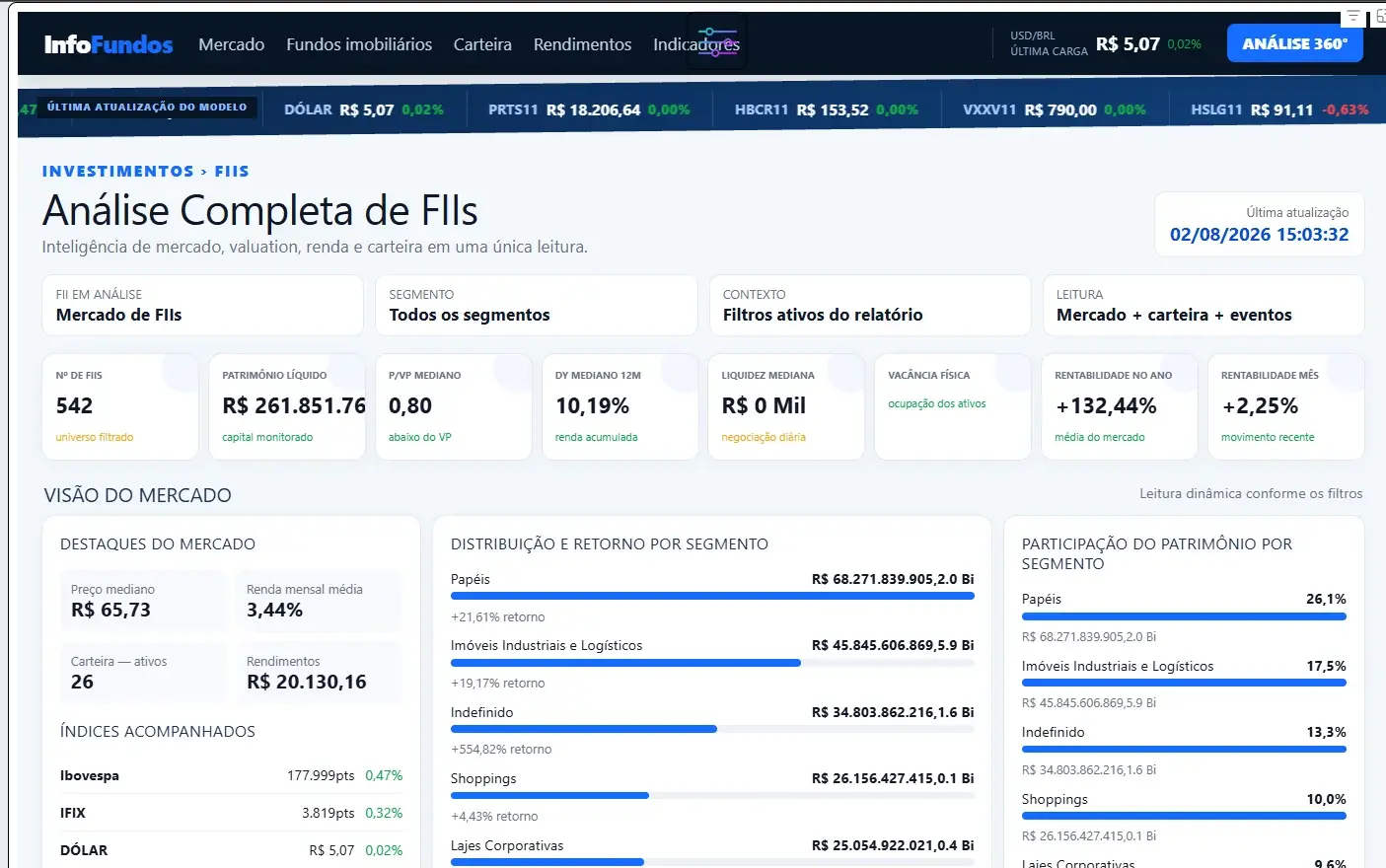The width and height of the screenshot is (1386, 868).
Task: Click the DY MEDIANO 12M value 10,19%
Action: [592, 406]
